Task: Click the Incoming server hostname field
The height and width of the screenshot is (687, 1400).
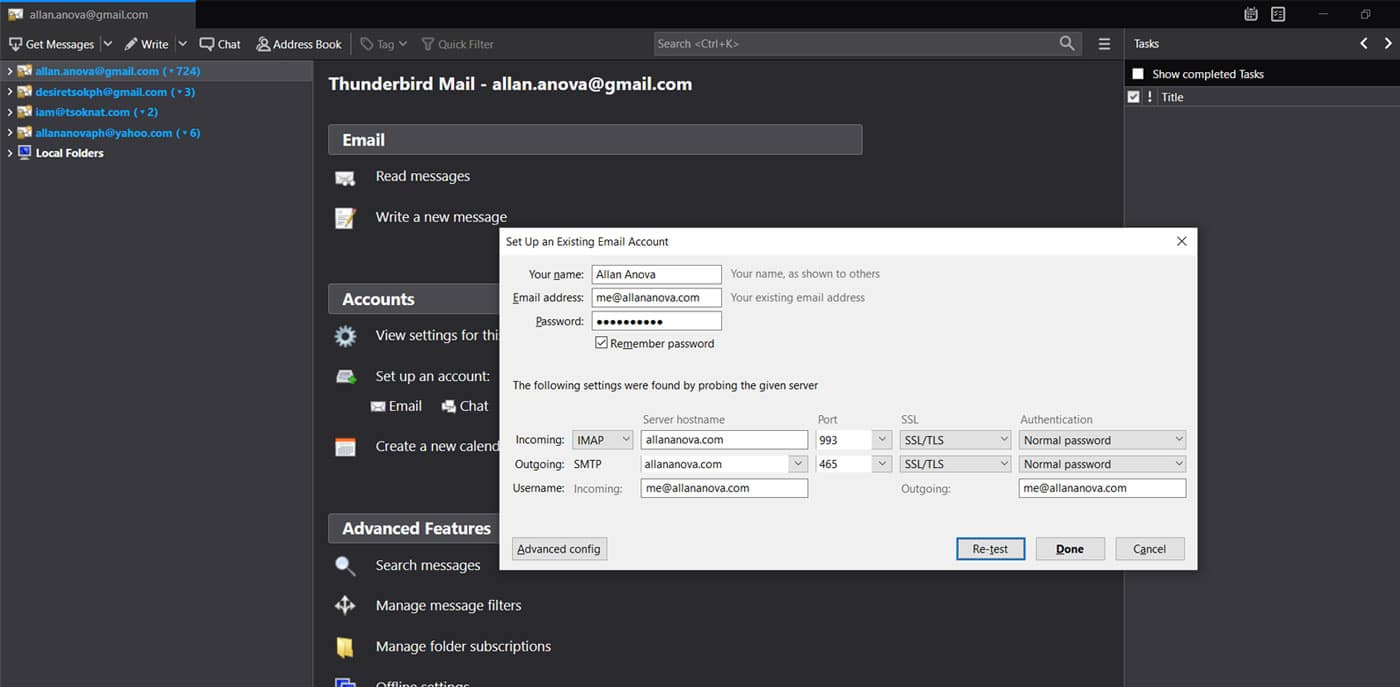Action: tap(724, 440)
